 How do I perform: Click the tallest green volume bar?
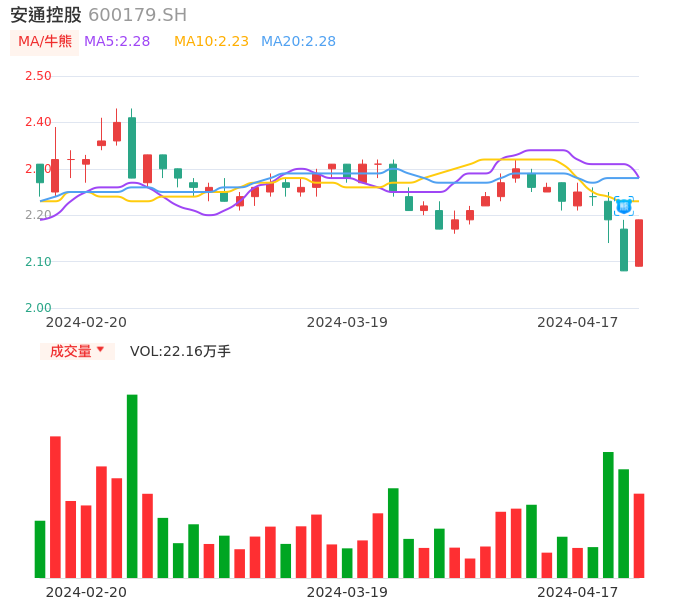(x=132, y=486)
